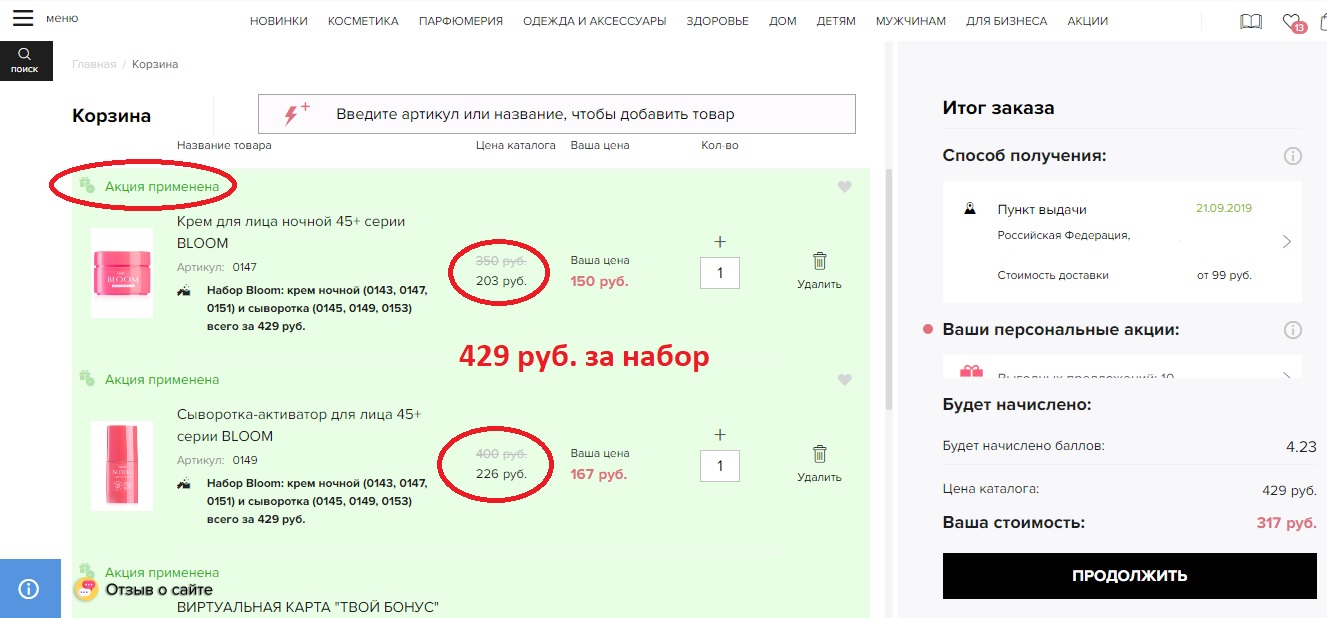Click 'ВИРТУАЛЬНАЯ КАРТА "ТВОЙ БОНУС"' item name
The width and height of the screenshot is (1327, 618).
coord(308,607)
